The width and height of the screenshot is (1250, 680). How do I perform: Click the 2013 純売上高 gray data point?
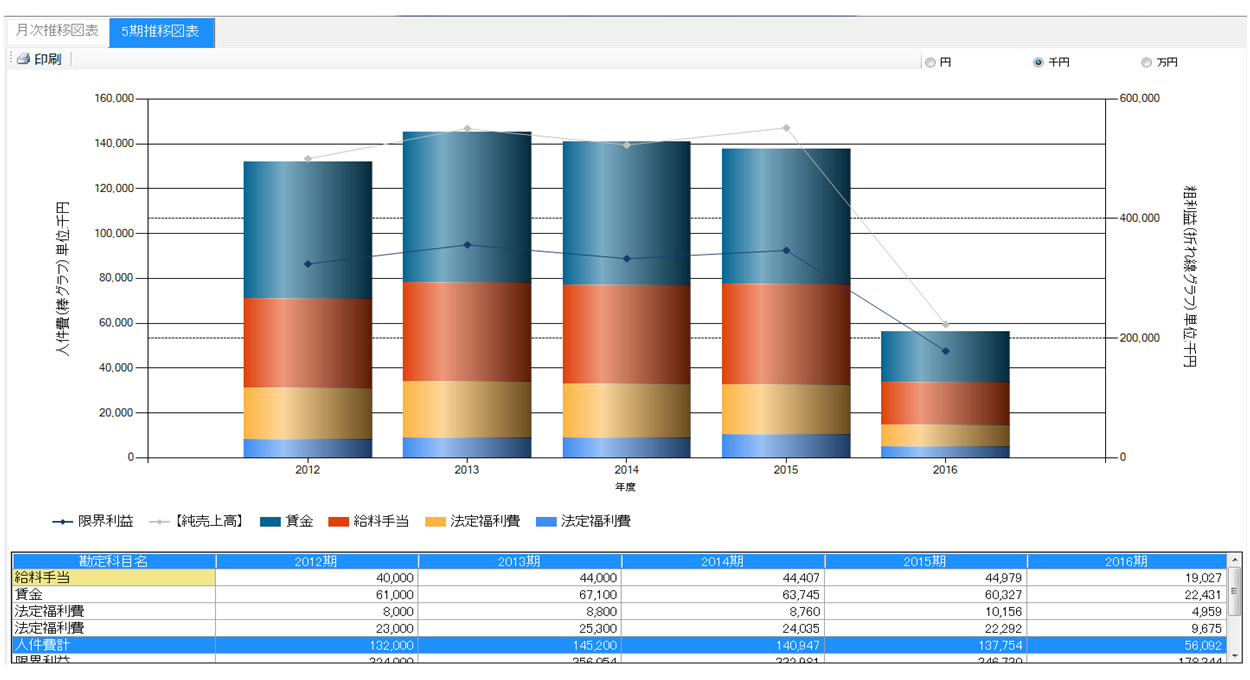(x=467, y=129)
